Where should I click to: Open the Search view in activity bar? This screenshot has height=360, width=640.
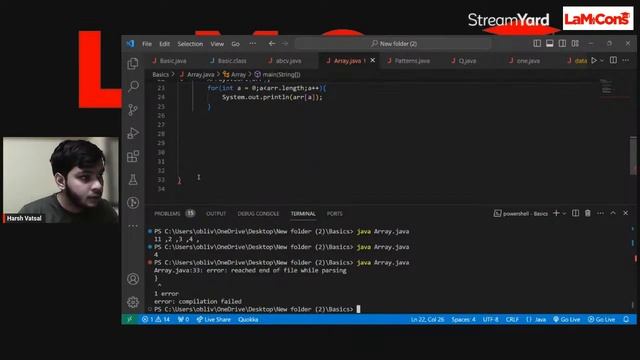coord(133,86)
